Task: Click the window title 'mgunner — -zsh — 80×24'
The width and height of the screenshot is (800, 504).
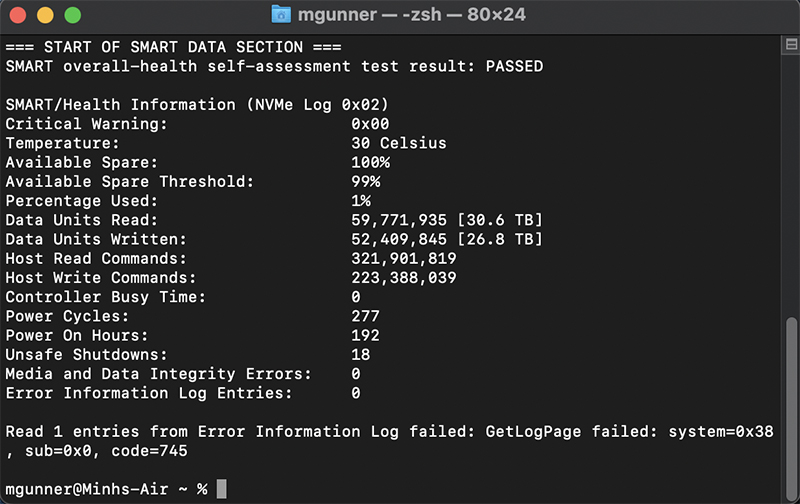Action: click(x=411, y=14)
